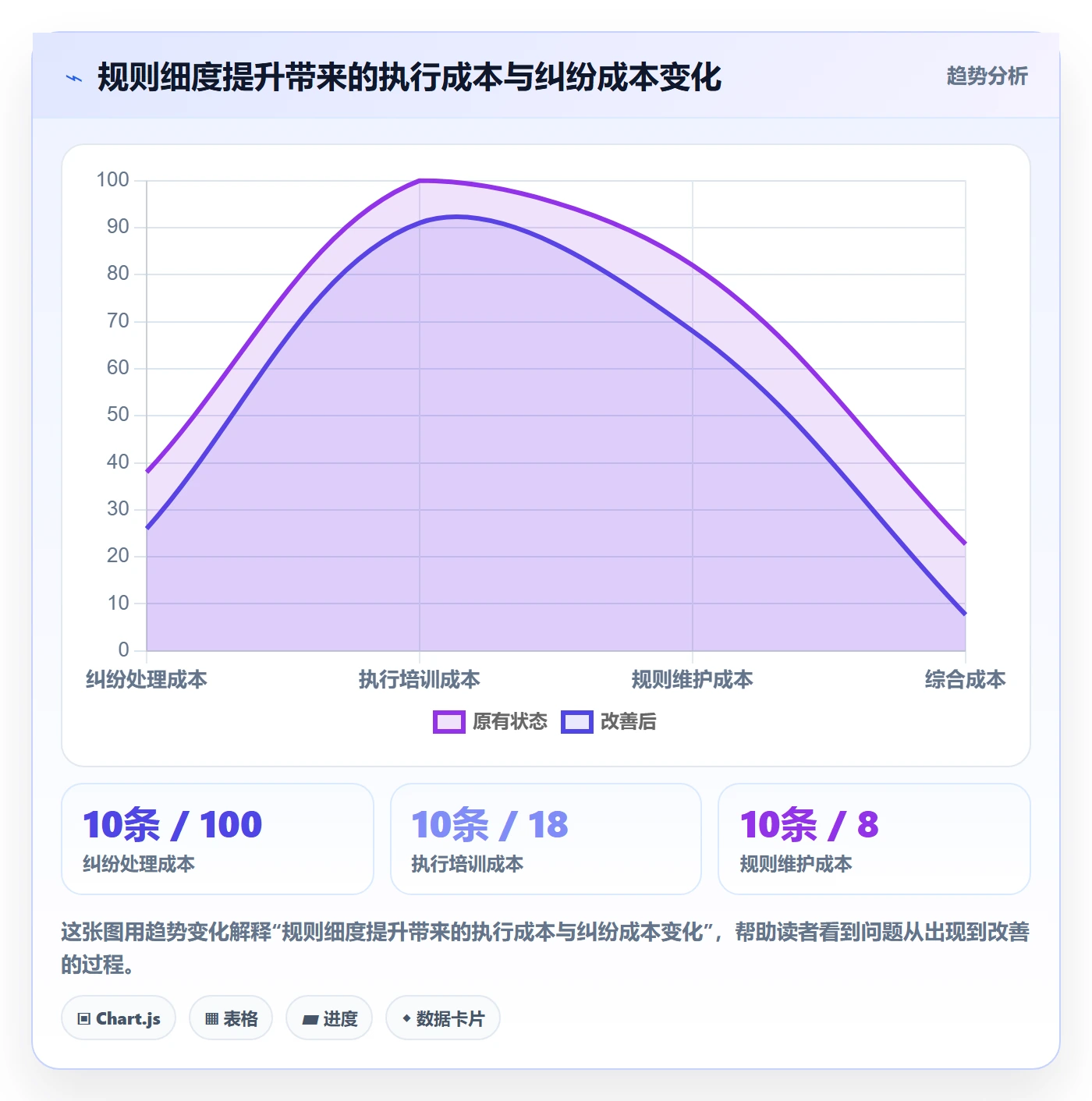Click the 执行培训成本 x-axis label
The width and height of the screenshot is (1092, 1101).
[420, 680]
